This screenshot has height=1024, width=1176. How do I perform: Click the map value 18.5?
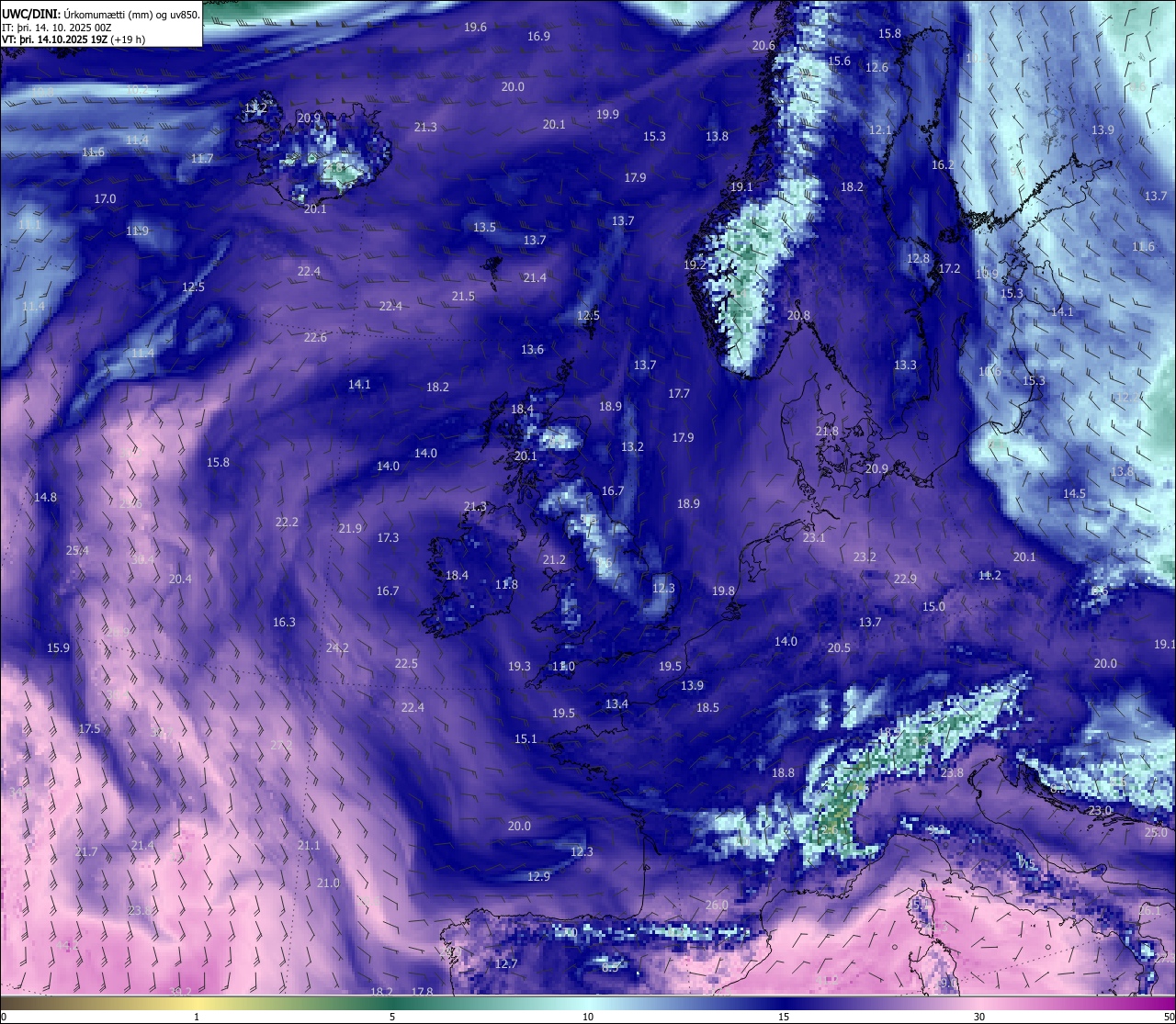707,708
